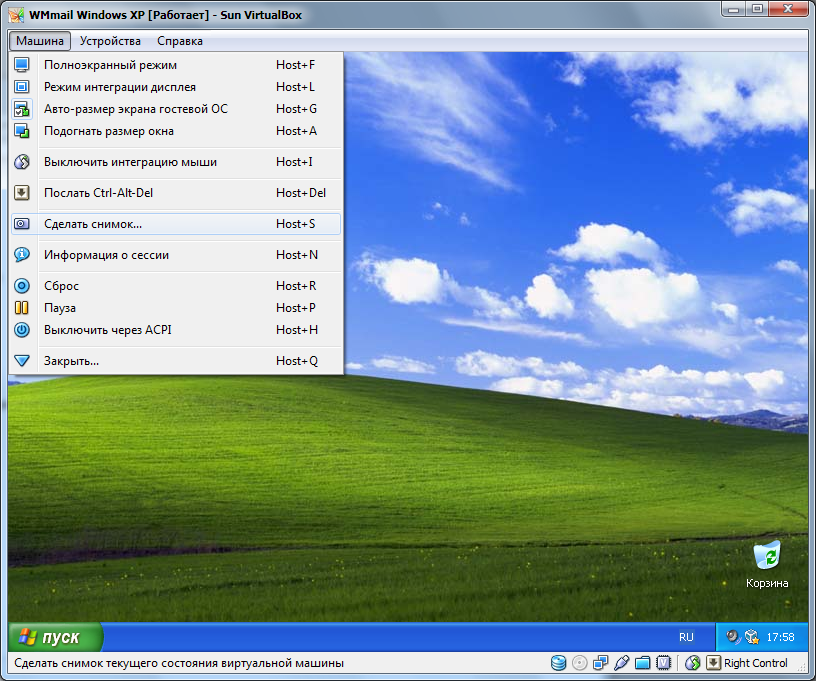Click the VirtualBox window title bar icon

pos(16,15)
